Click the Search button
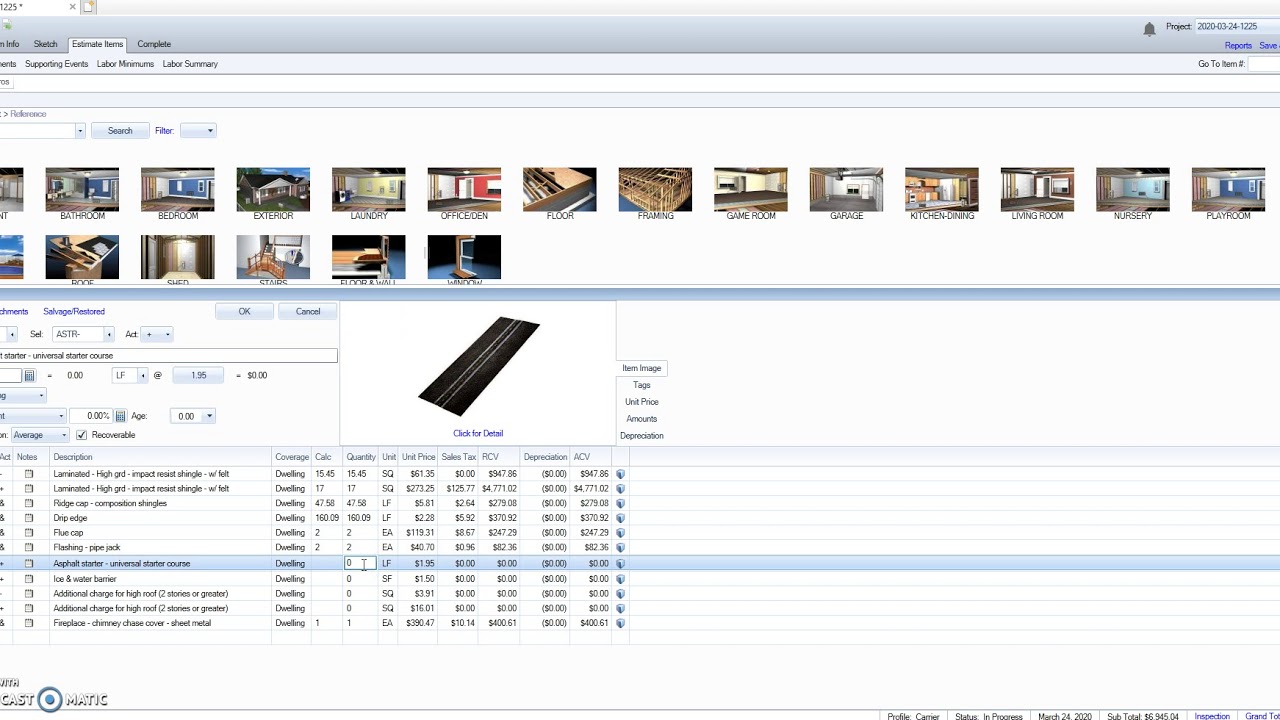Screen dimensions: 1280x720 (120, 131)
